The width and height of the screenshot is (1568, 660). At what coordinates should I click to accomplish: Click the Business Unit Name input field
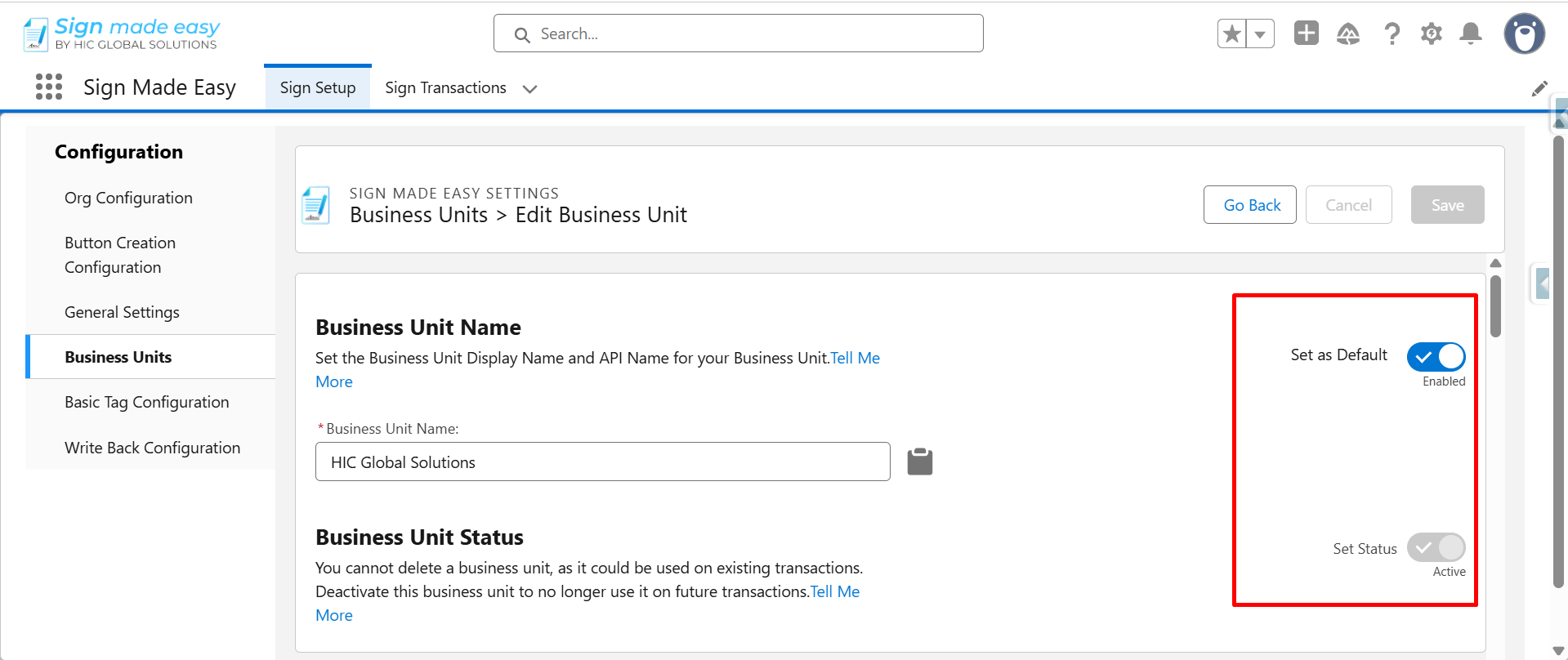[x=602, y=462]
